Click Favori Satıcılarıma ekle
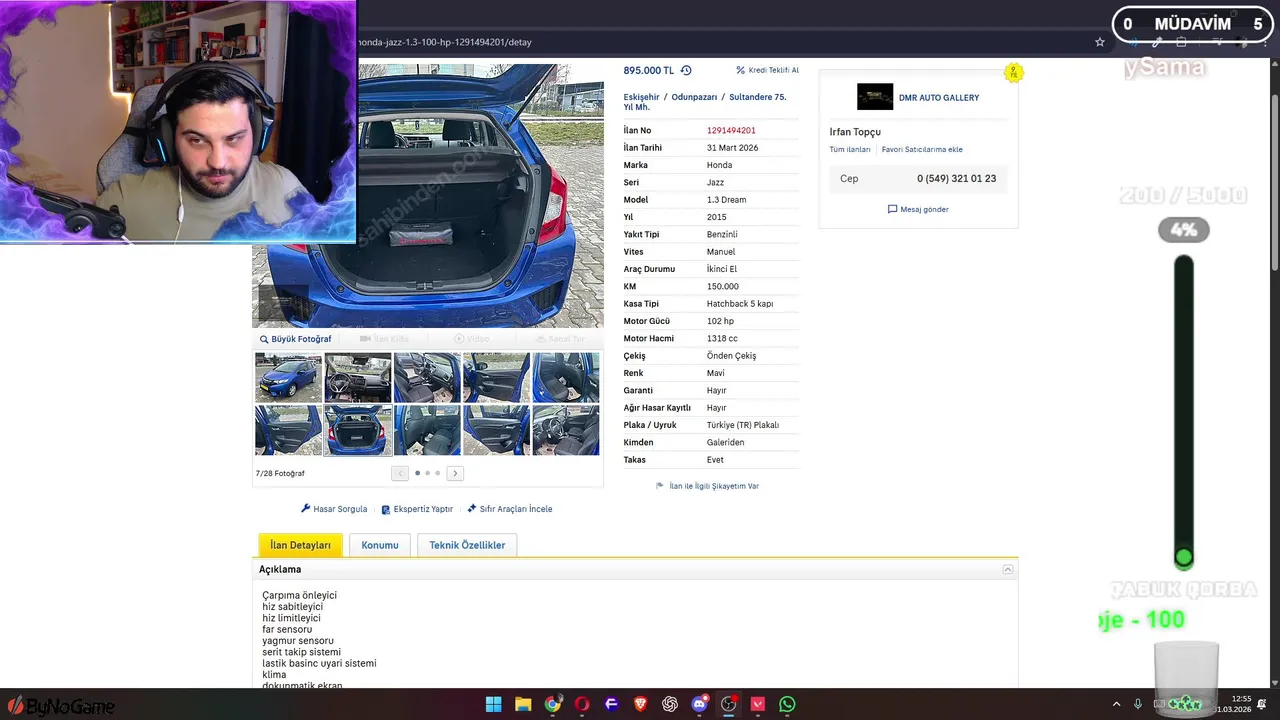 [x=922, y=149]
